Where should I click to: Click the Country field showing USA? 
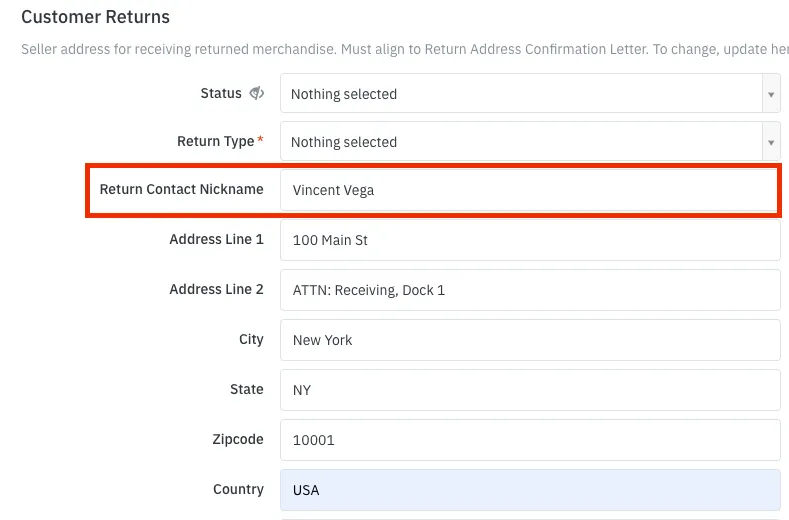(530, 490)
